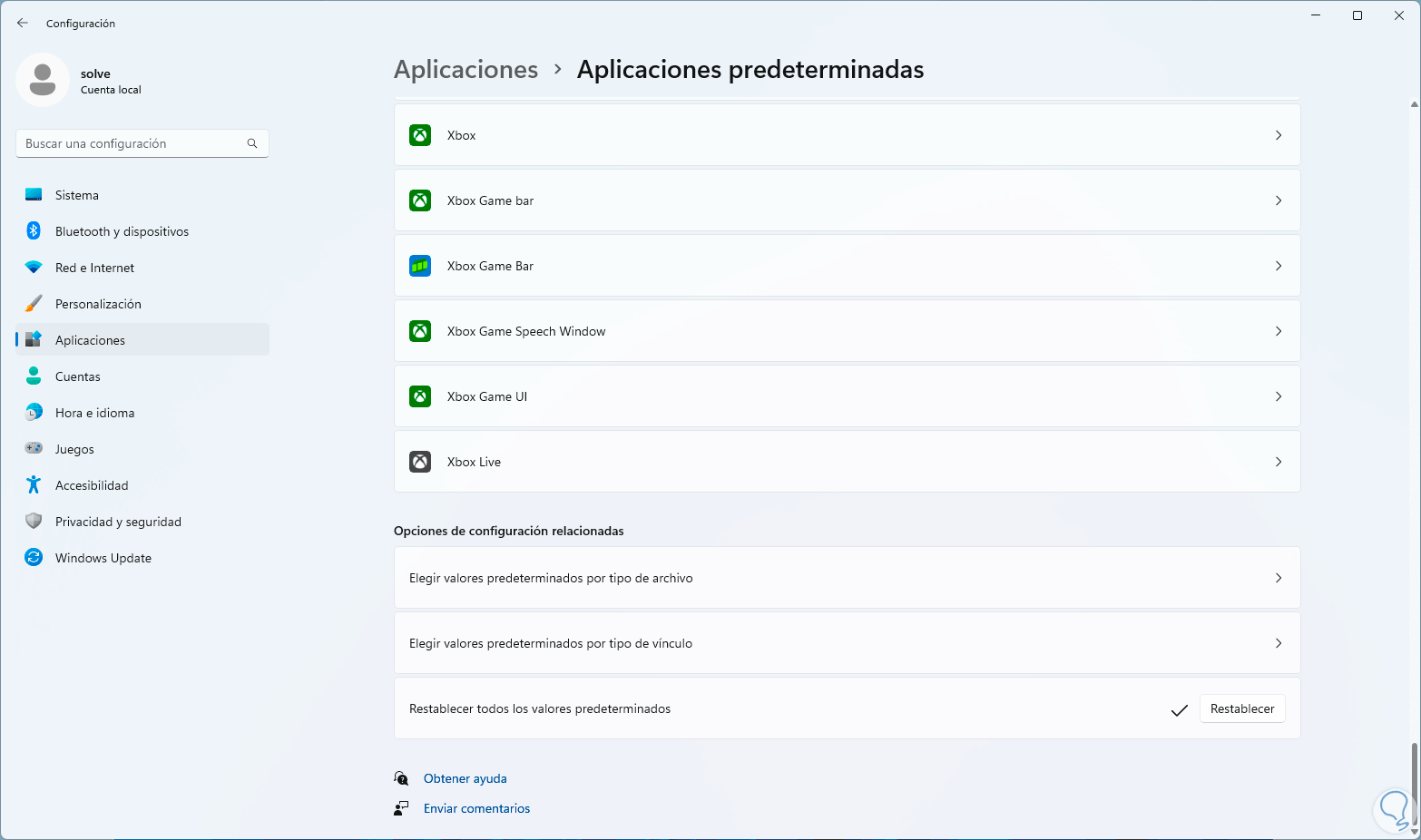Click the Xbox Game UI icon
This screenshot has height=840, width=1421.
point(420,396)
